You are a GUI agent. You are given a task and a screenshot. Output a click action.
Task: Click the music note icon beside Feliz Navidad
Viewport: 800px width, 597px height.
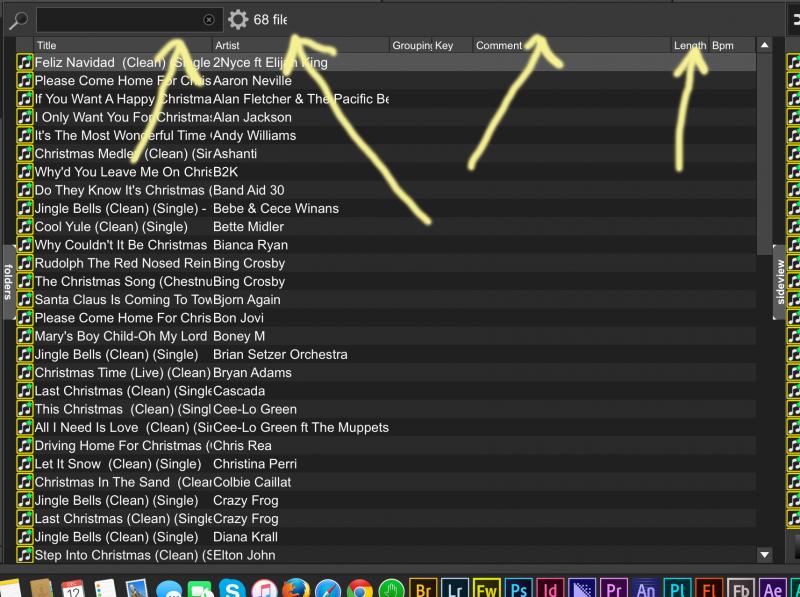(x=25, y=62)
